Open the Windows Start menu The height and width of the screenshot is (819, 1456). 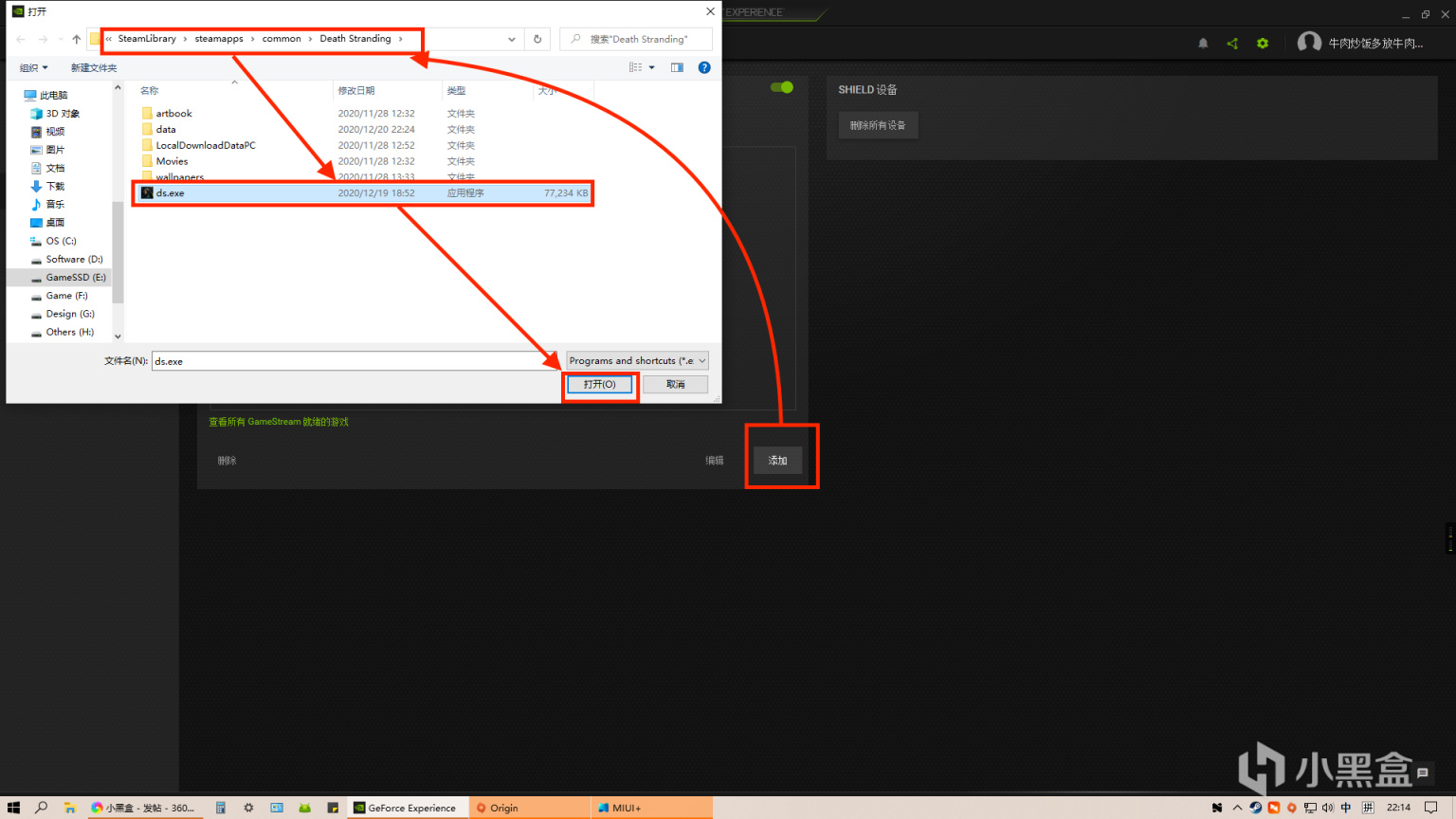coord(13,808)
